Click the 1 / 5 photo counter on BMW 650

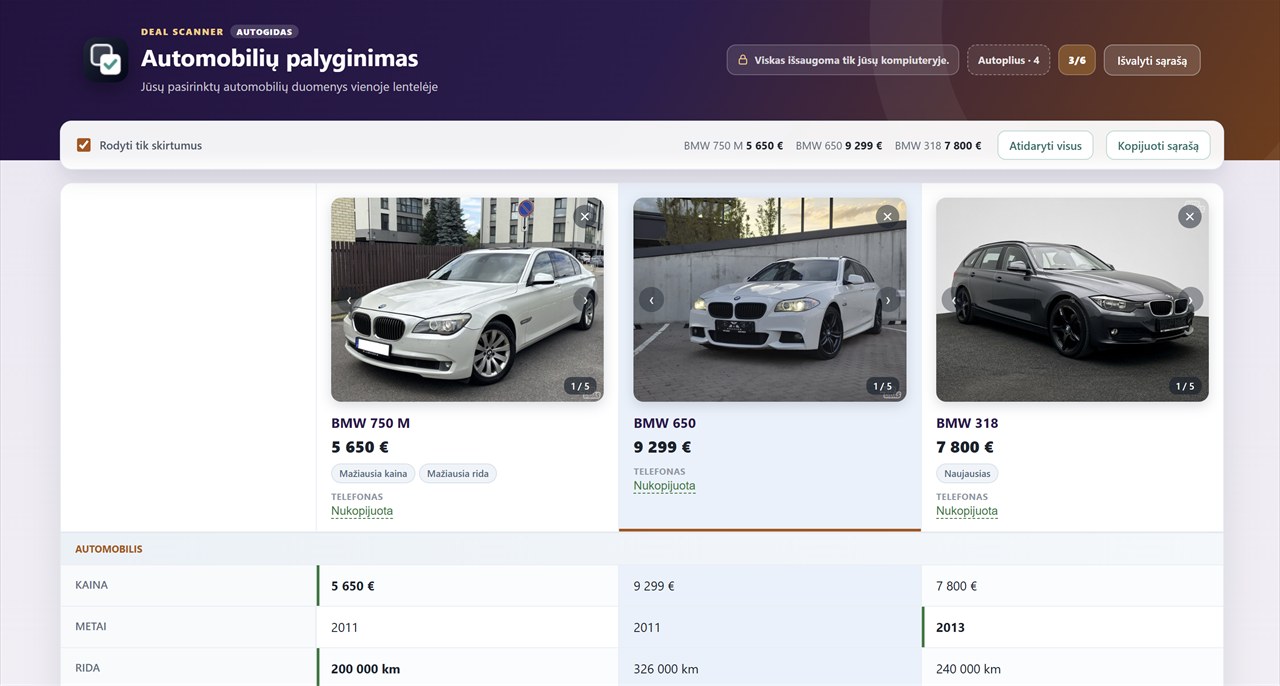tap(883, 386)
